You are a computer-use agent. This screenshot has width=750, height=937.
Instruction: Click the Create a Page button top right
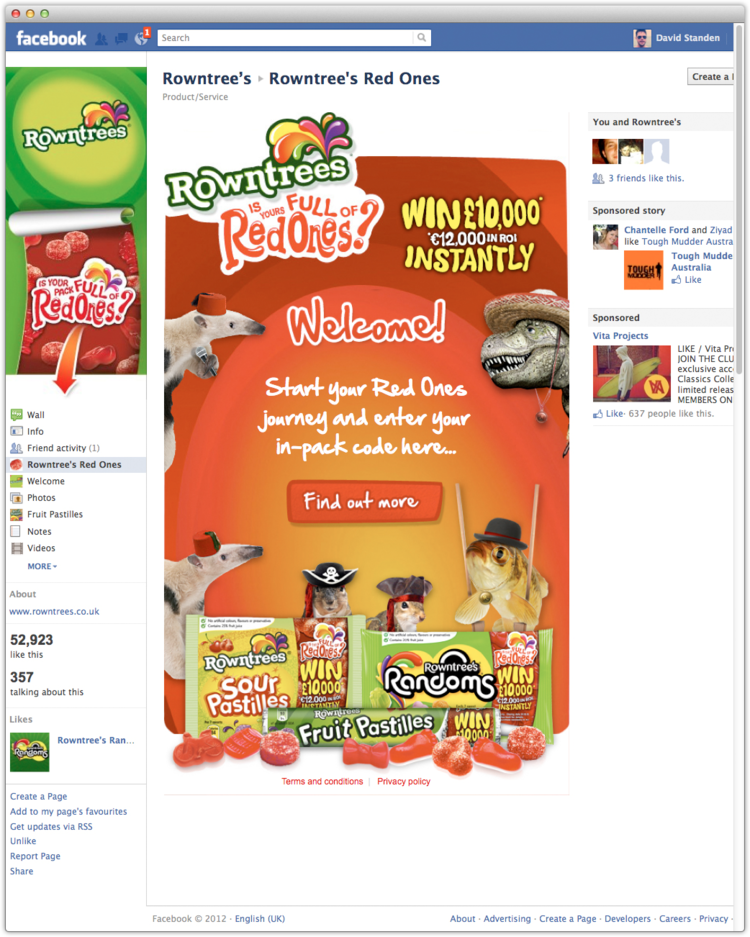711,76
